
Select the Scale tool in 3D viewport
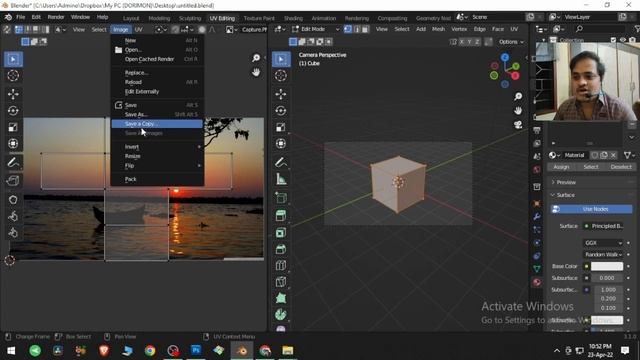pos(281,127)
